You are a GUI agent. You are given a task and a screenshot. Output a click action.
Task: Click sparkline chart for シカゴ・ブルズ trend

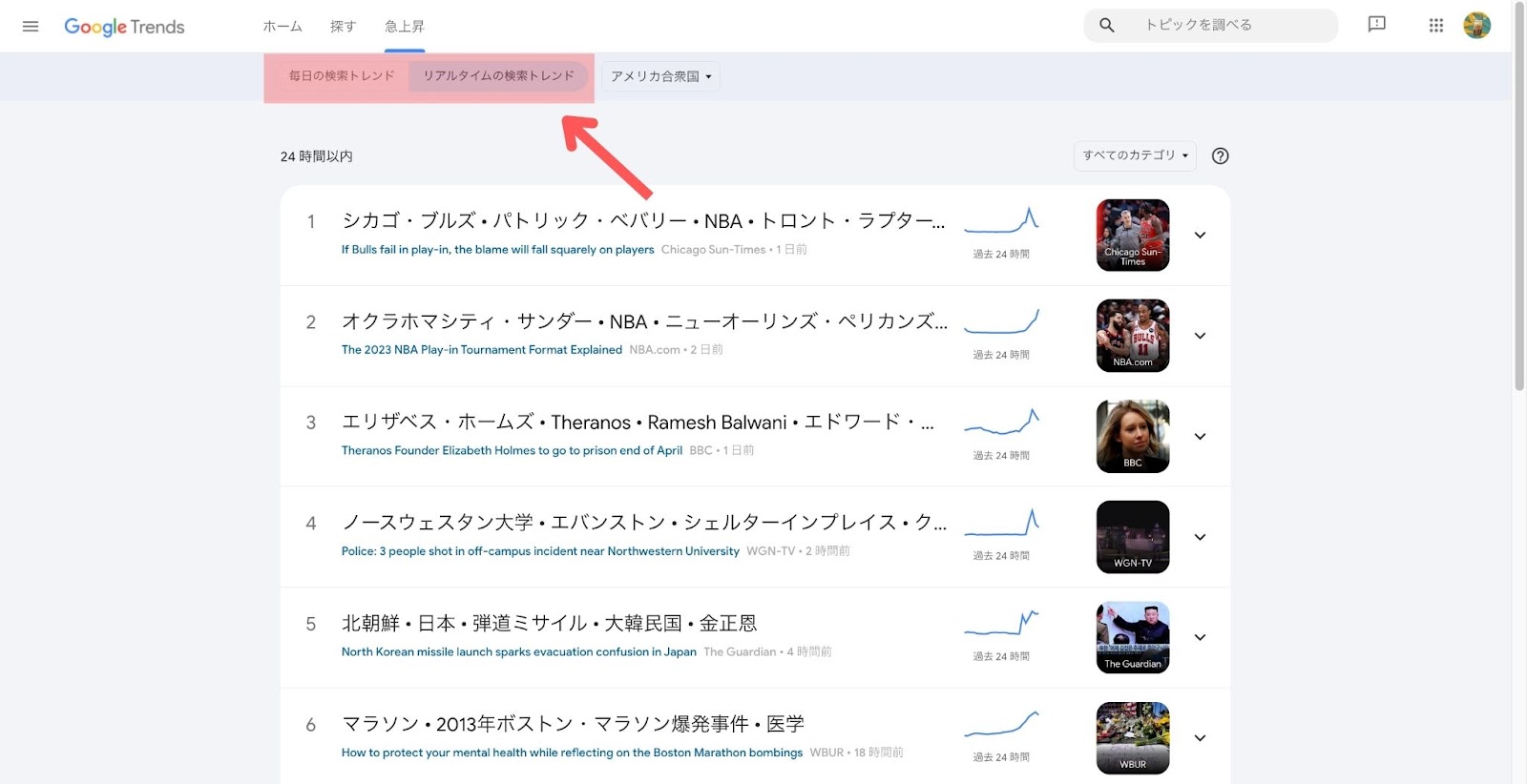coord(1001,221)
